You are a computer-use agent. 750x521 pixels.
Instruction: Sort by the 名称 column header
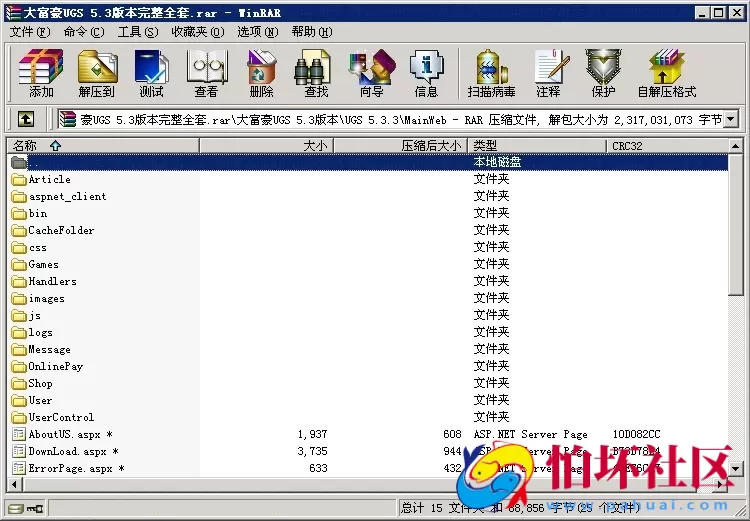click(x=103, y=145)
